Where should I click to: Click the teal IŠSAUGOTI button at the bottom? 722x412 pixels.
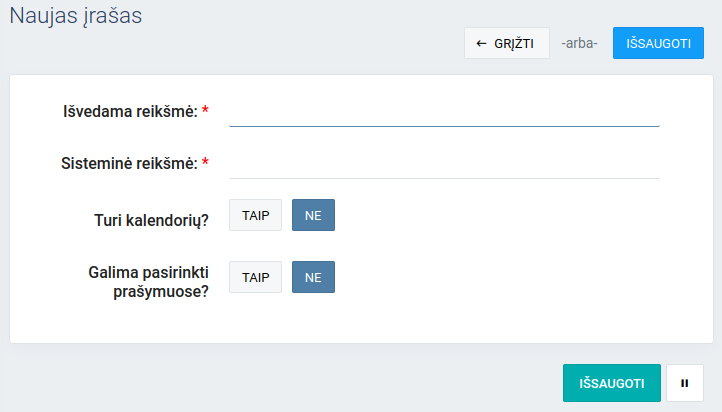612,383
